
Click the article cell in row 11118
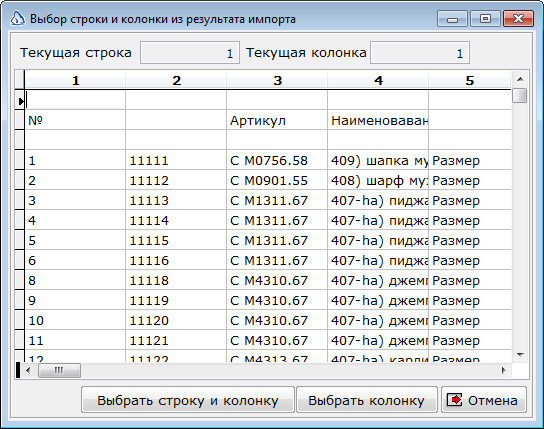(x=277, y=281)
